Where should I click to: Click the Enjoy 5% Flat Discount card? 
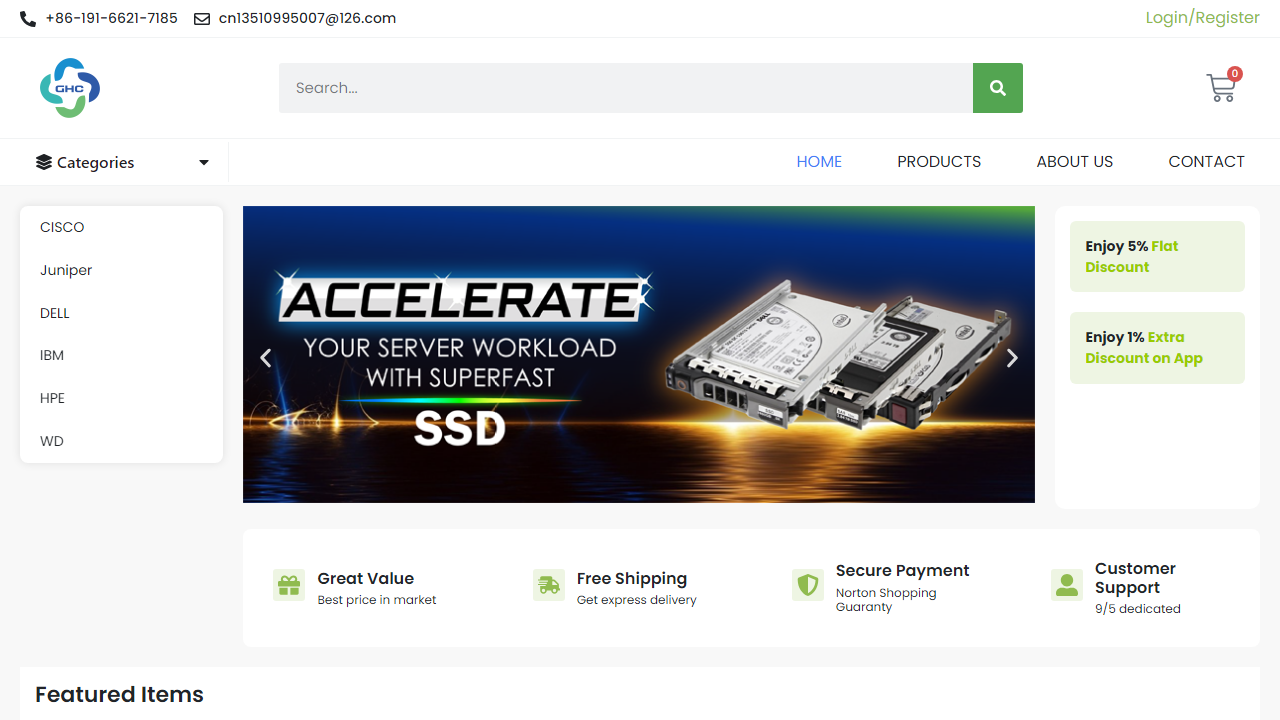(1157, 257)
